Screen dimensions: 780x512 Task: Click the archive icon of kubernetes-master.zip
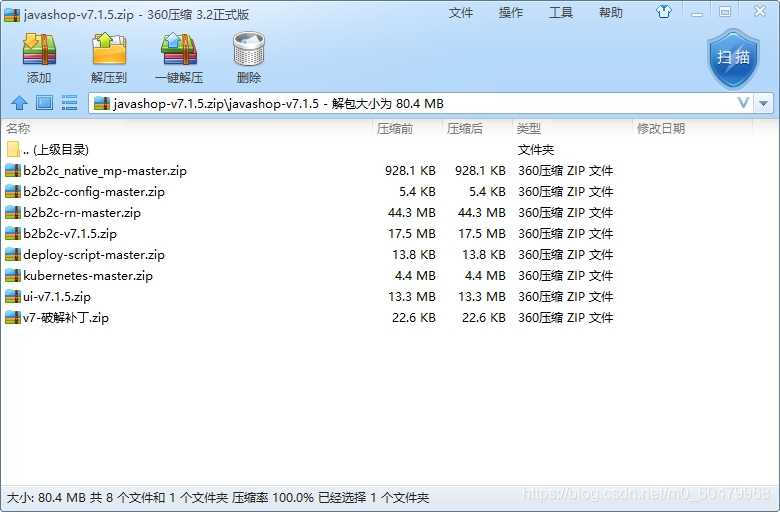[12, 276]
